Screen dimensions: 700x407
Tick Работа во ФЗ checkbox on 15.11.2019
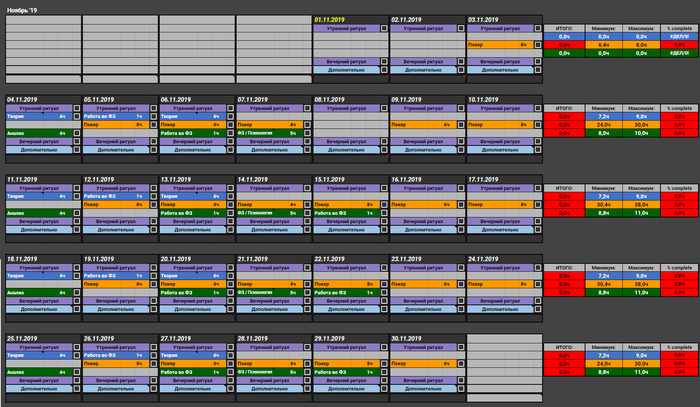pyautogui.click(x=384, y=213)
